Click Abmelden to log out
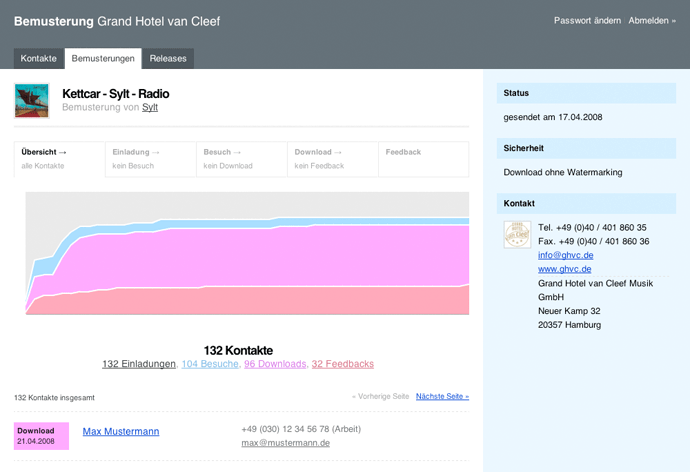This screenshot has height=472, width=690. (652, 20)
